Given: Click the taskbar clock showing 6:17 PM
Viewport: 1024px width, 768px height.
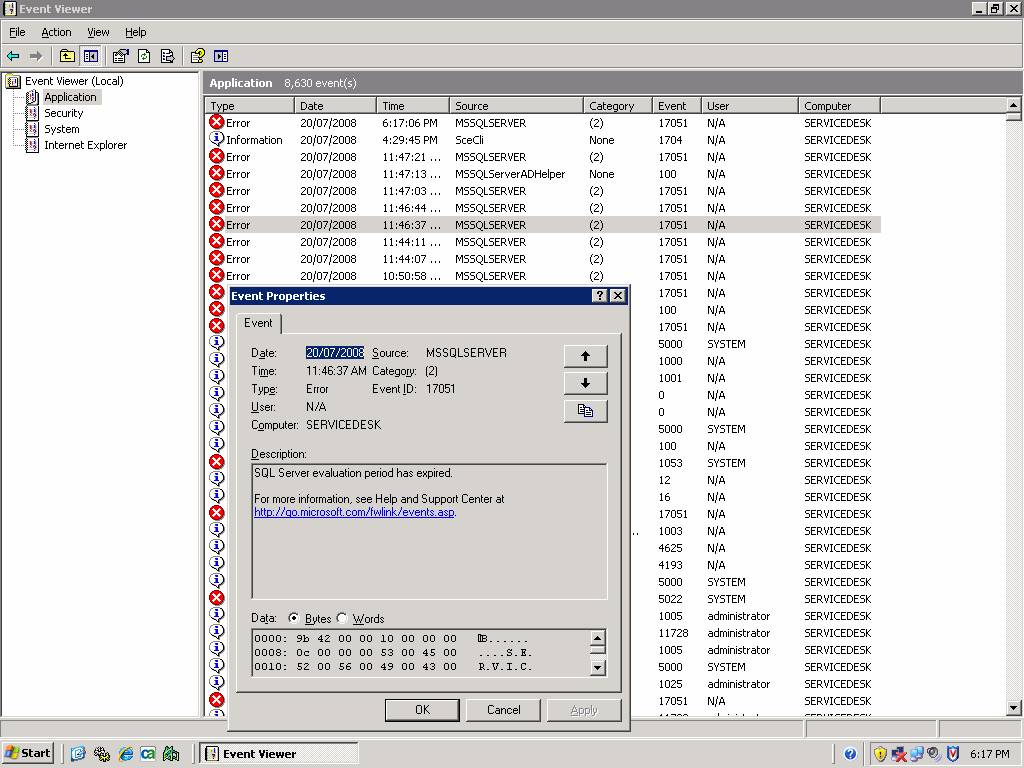Looking at the screenshot, I should [989, 754].
